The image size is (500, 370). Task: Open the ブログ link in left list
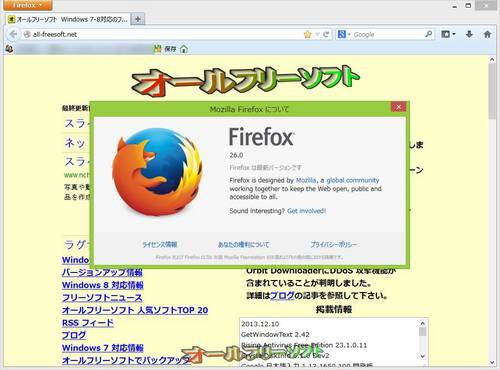click(74, 335)
